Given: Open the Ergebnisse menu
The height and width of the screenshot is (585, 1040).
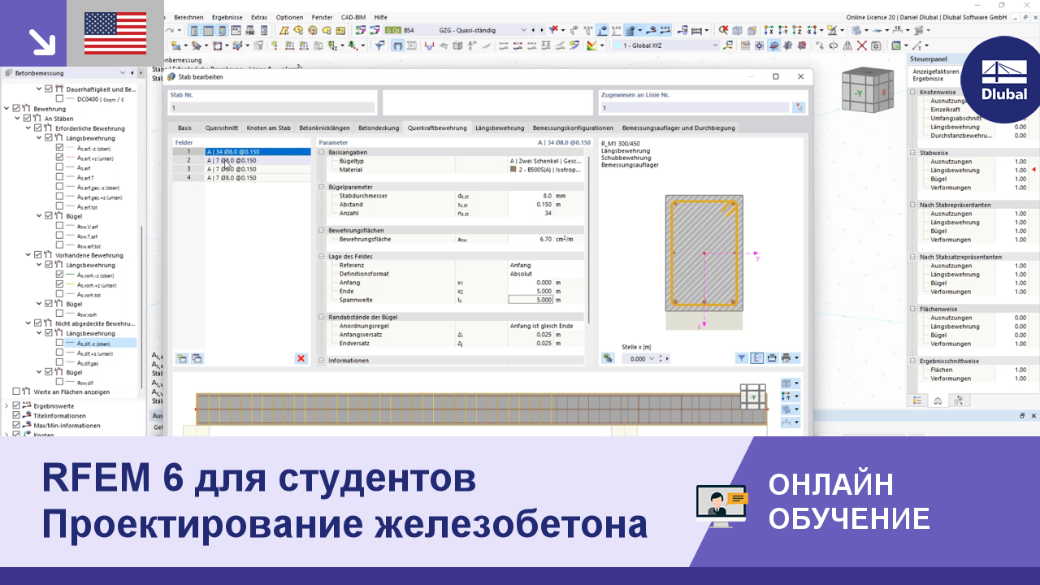Looking at the screenshot, I should 227,17.
